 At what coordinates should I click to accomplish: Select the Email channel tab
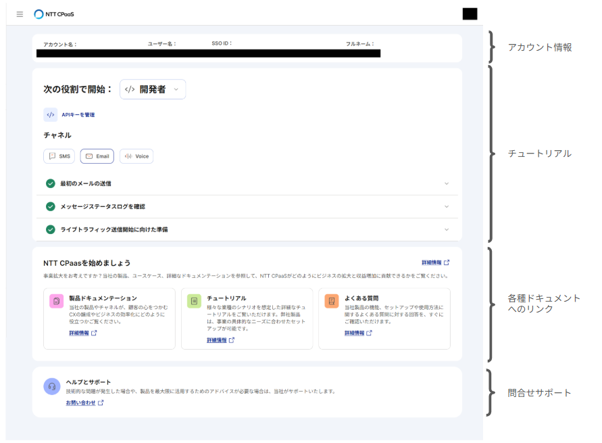tap(97, 156)
